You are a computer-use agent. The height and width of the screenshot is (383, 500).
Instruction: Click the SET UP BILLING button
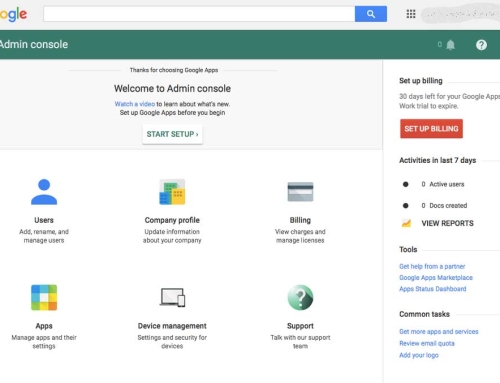[431, 129]
